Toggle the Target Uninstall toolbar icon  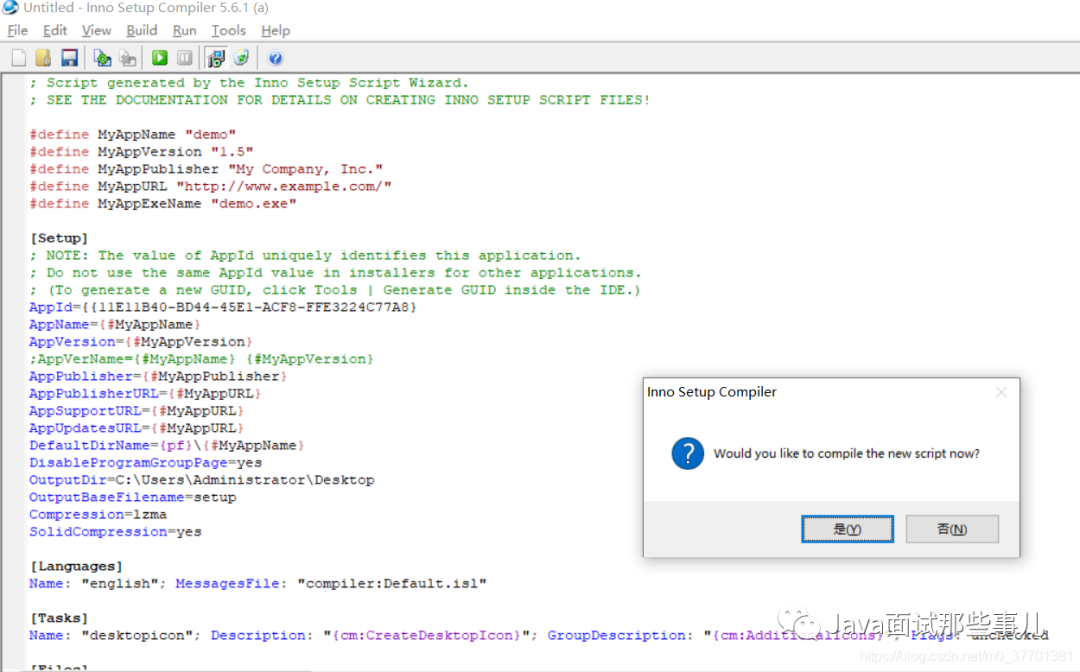(x=242, y=58)
